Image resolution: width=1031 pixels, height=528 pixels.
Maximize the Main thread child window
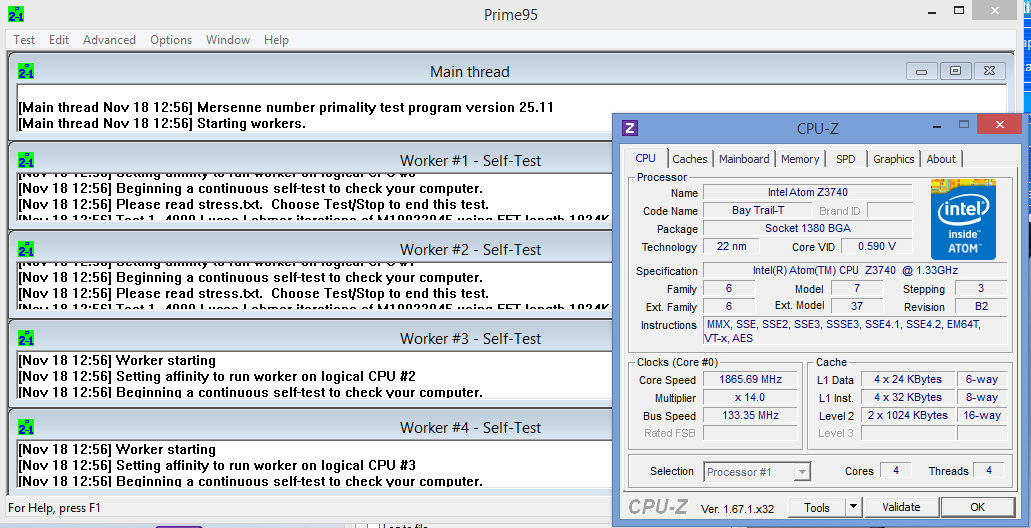pyautogui.click(x=955, y=71)
